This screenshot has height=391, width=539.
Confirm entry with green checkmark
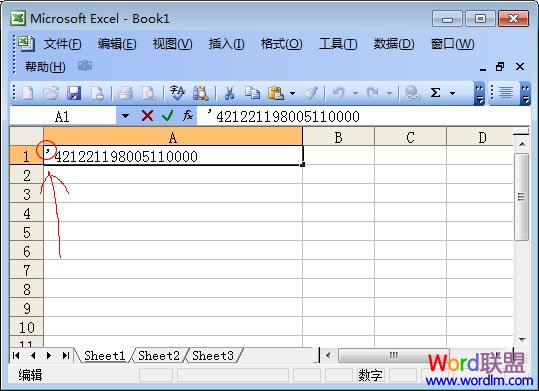pyautogui.click(x=167, y=116)
